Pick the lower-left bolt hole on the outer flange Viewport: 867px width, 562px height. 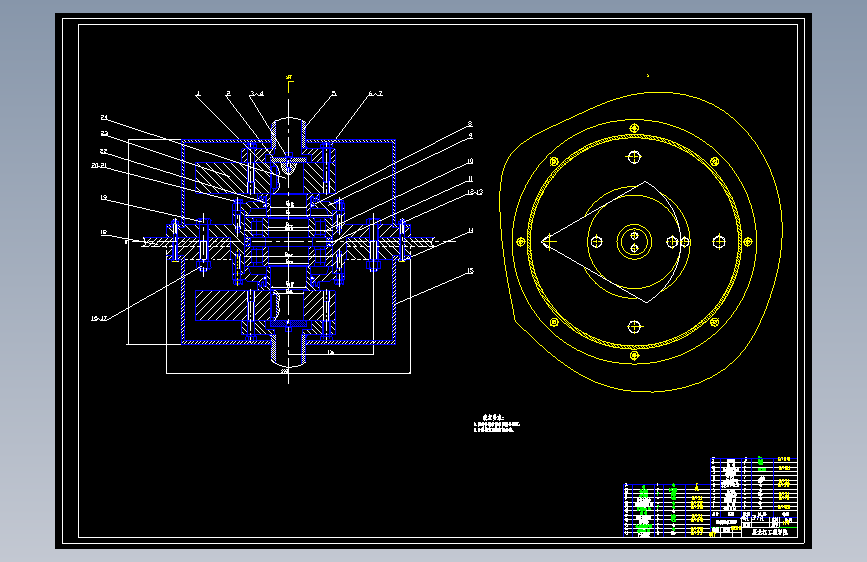tap(554, 322)
